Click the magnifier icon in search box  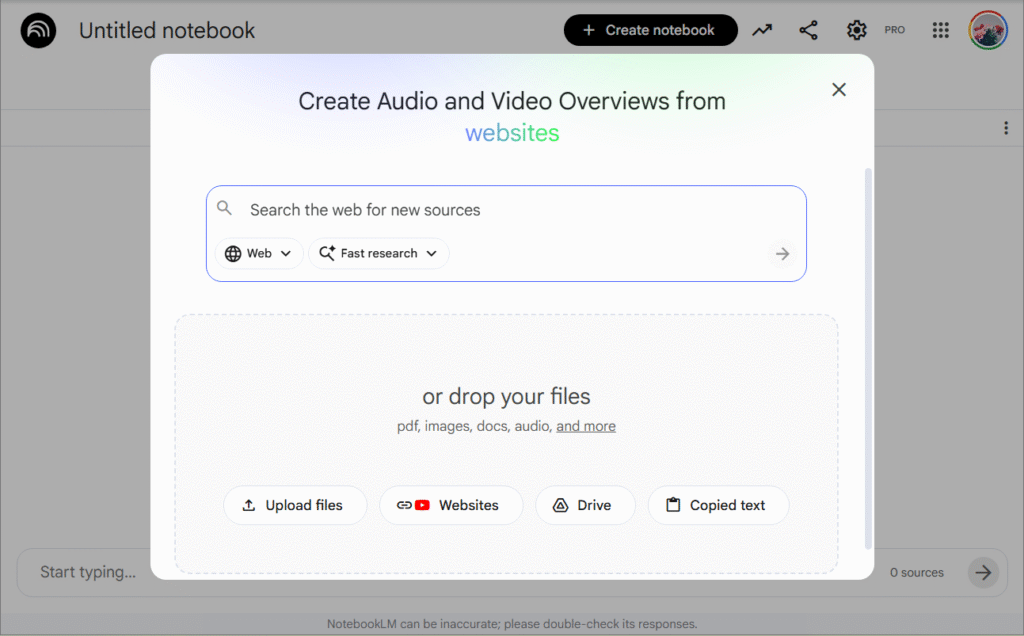[225, 209]
